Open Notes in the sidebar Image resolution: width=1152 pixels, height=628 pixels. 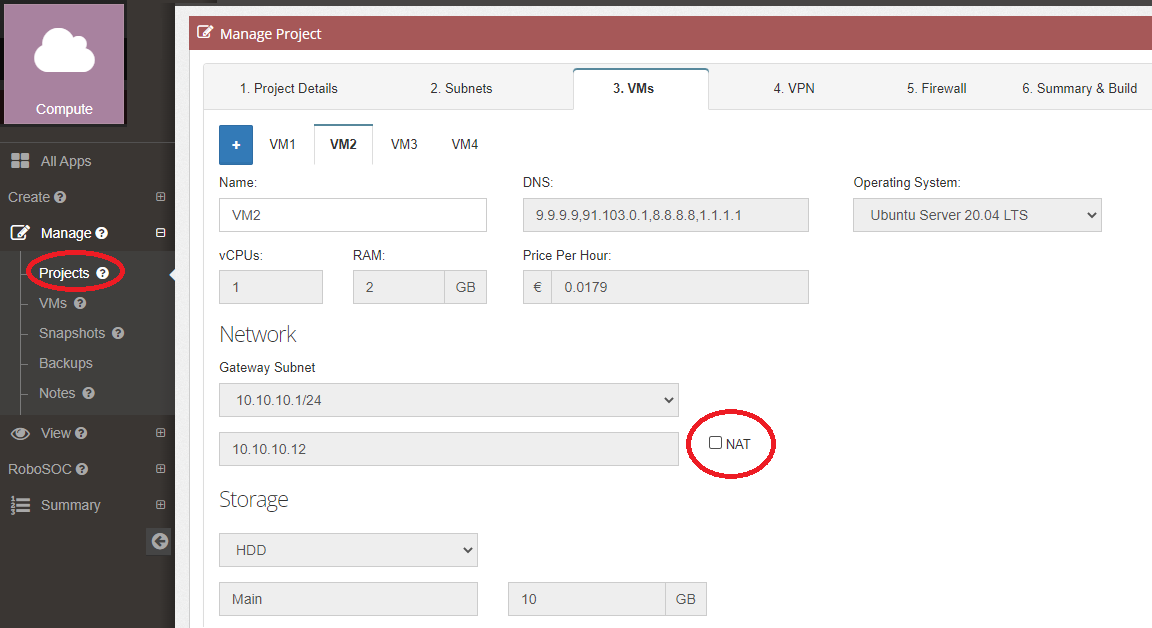[57, 393]
